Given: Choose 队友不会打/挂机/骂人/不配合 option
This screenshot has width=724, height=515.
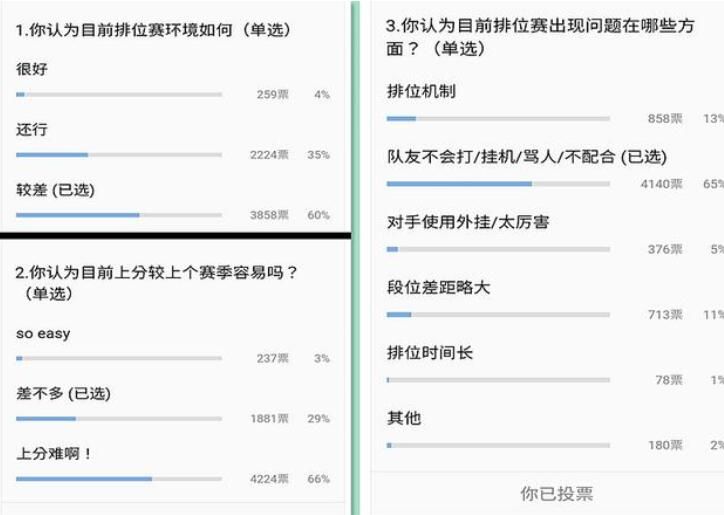Looking at the screenshot, I should (x=527, y=157).
